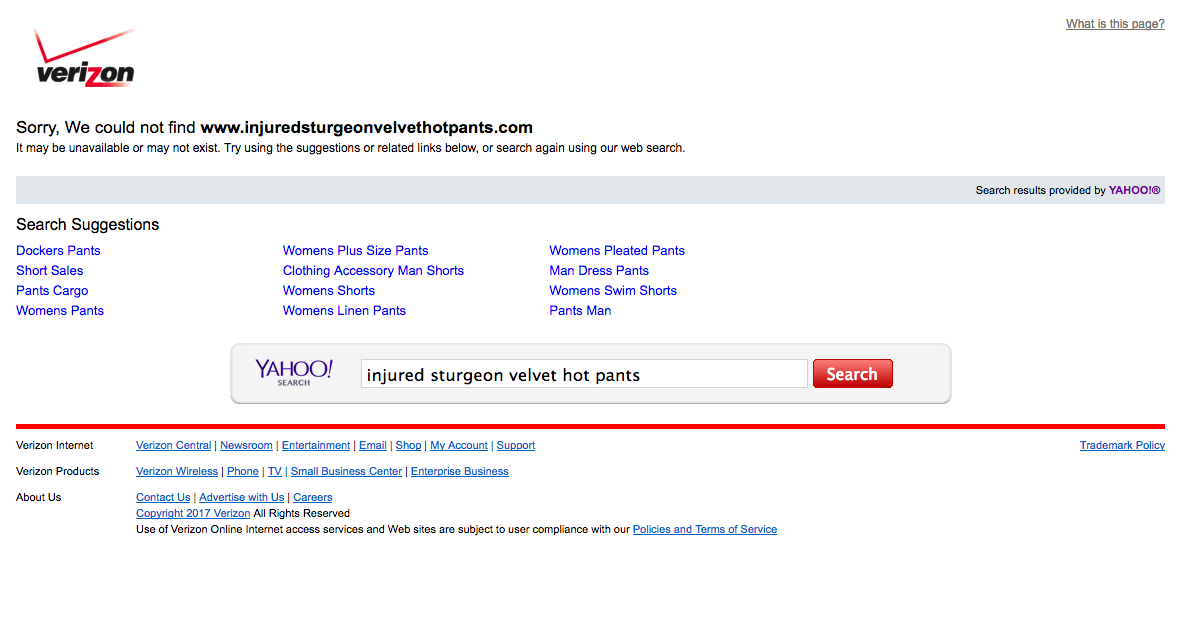The width and height of the screenshot is (1183, 627).
Task: Focus the Yahoo search text field
Action: (584, 374)
